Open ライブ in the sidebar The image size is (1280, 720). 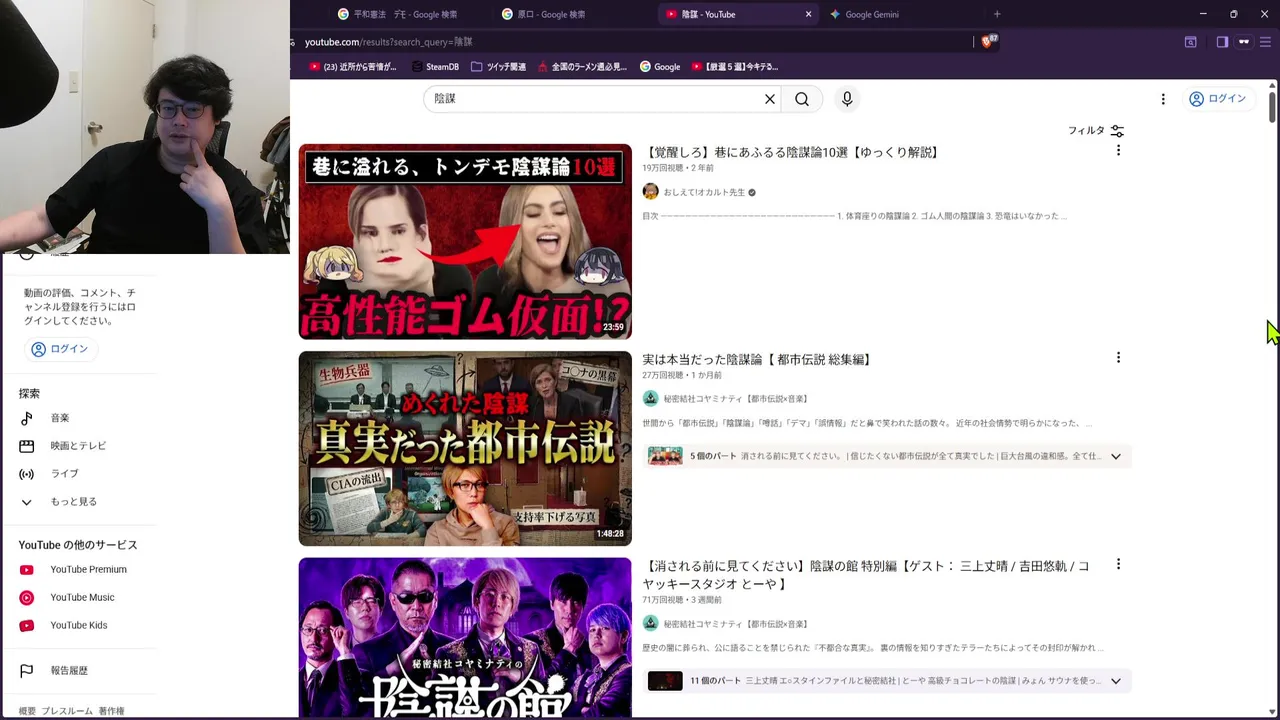[64, 474]
